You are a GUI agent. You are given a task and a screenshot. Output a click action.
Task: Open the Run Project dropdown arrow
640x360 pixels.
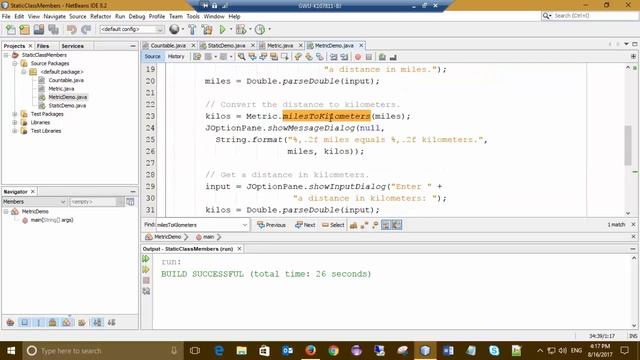pos(231,29)
